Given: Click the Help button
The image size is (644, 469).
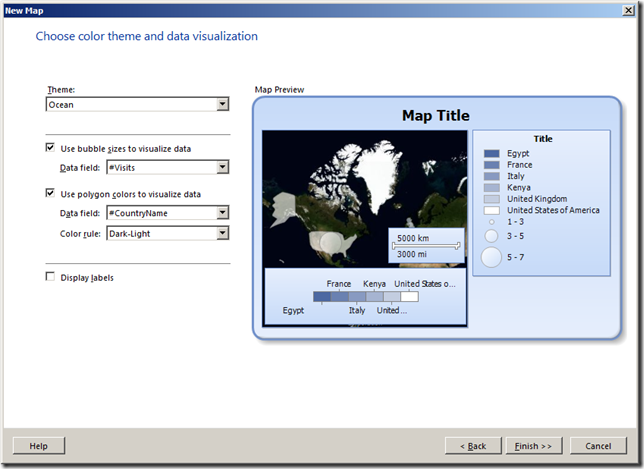Looking at the screenshot, I should 39,446.
